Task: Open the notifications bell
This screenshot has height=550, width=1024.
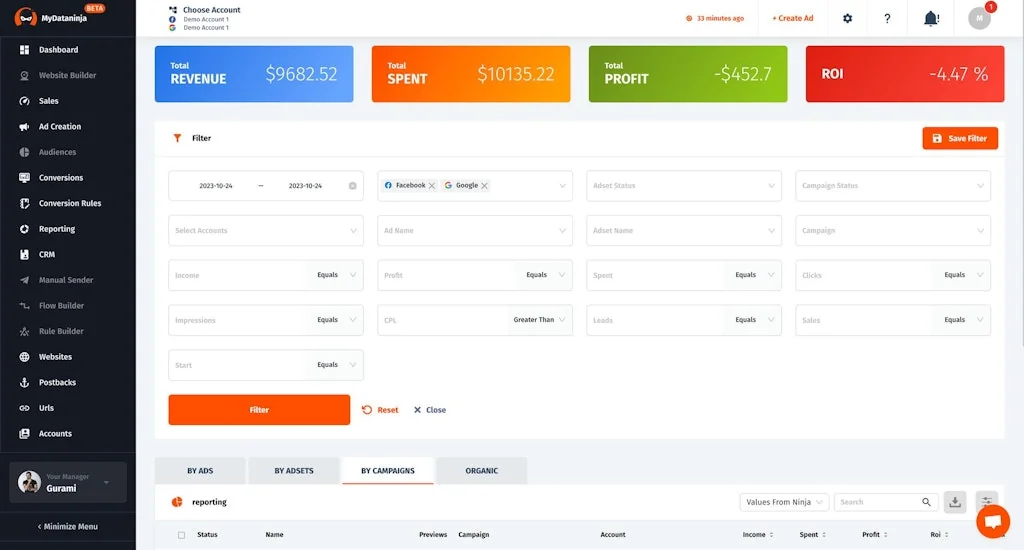Action: (x=931, y=18)
